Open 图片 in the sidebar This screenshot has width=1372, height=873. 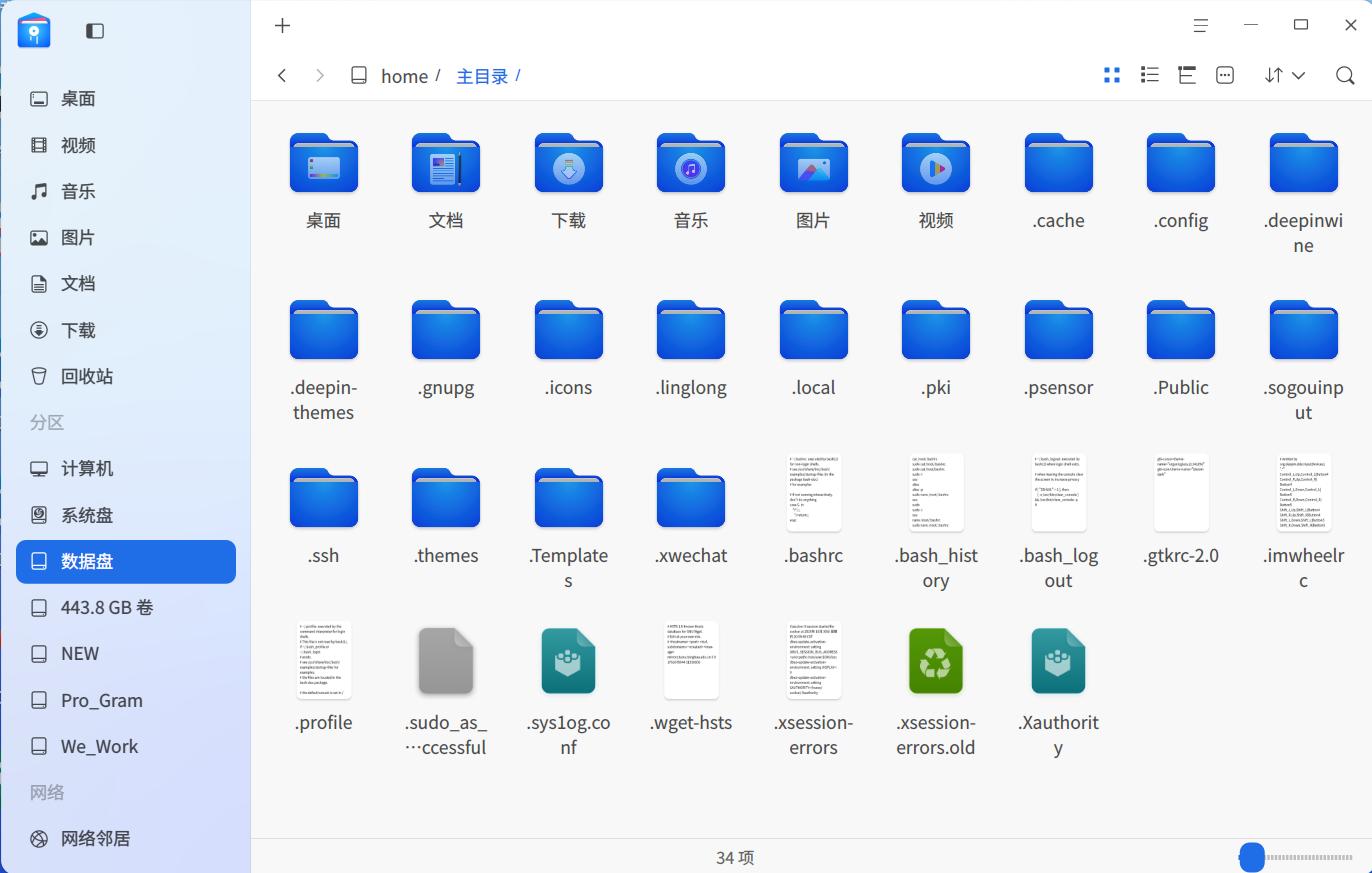tap(126, 238)
